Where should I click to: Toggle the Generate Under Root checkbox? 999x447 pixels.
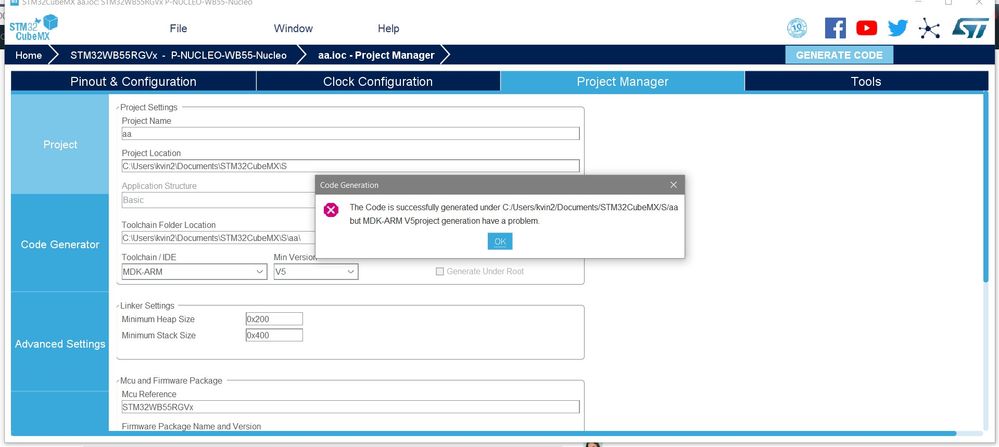[440, 271]
